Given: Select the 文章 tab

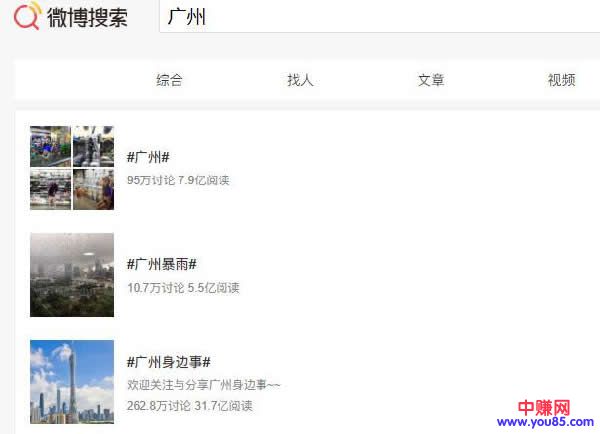Looking at the screenshot, I should pyautogui.click(x=431, y=80).
